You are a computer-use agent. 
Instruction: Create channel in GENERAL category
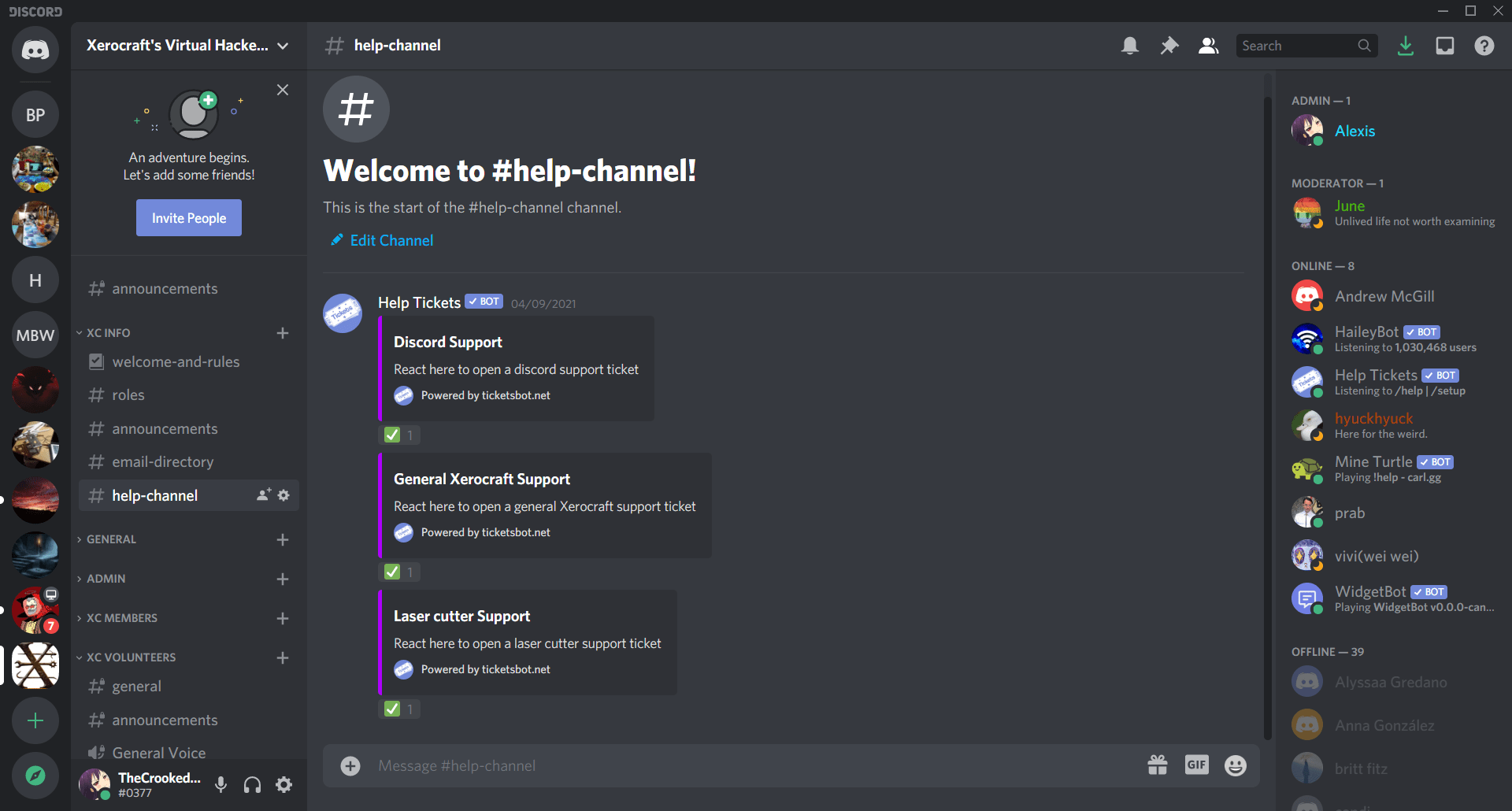click(283, 539)
